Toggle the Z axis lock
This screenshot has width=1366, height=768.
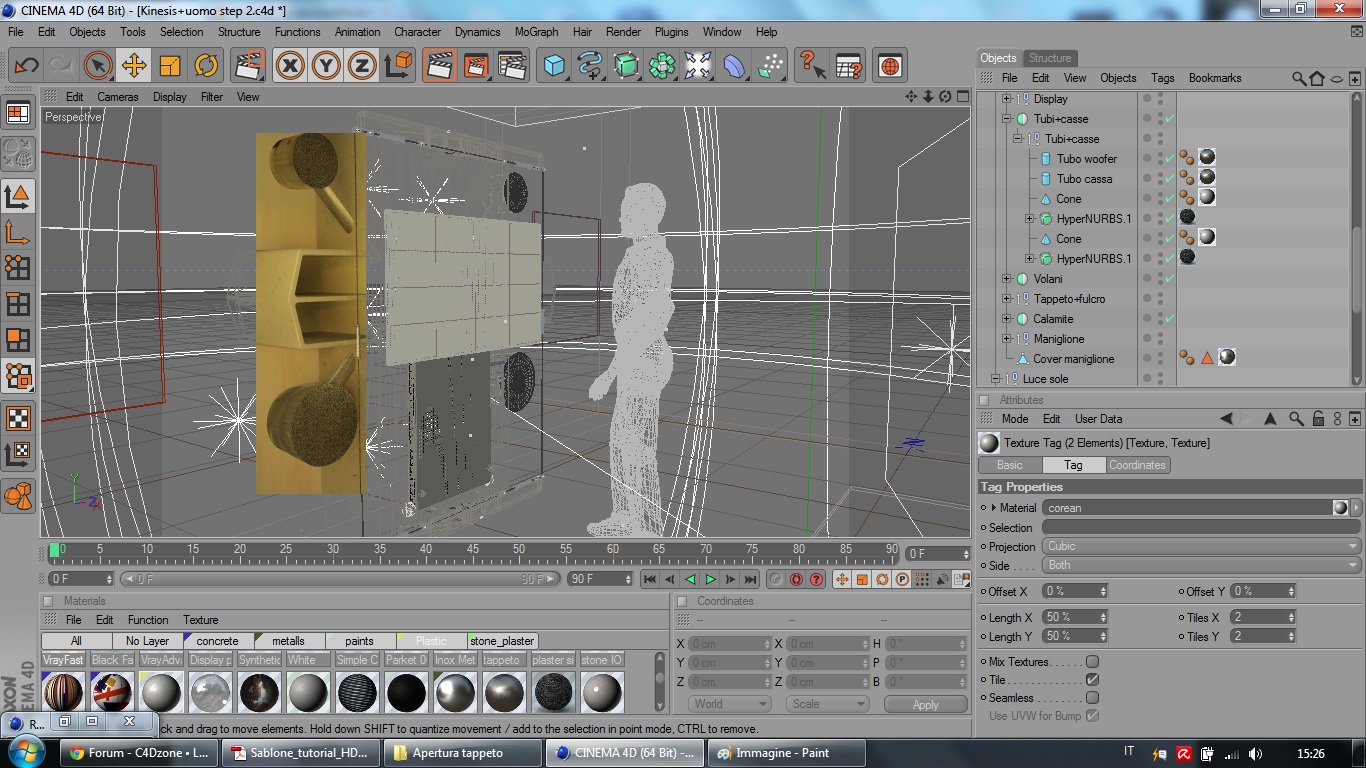[x=362, y=66]
